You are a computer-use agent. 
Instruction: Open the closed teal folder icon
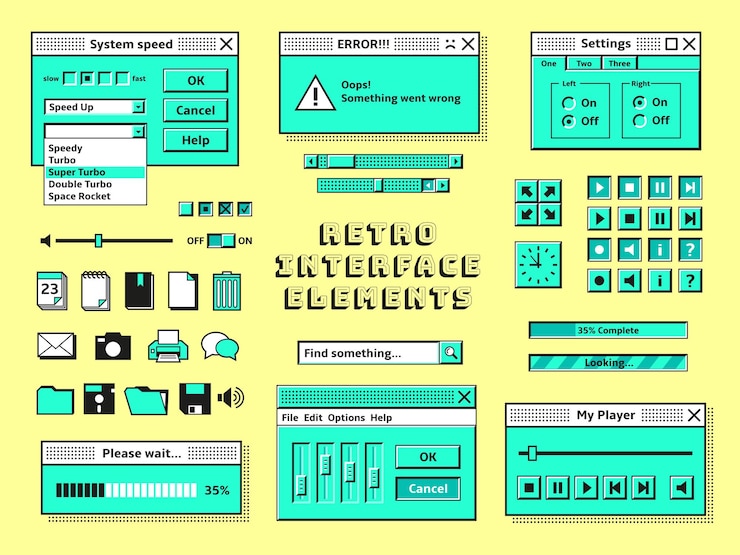click(x=55, y=400)
